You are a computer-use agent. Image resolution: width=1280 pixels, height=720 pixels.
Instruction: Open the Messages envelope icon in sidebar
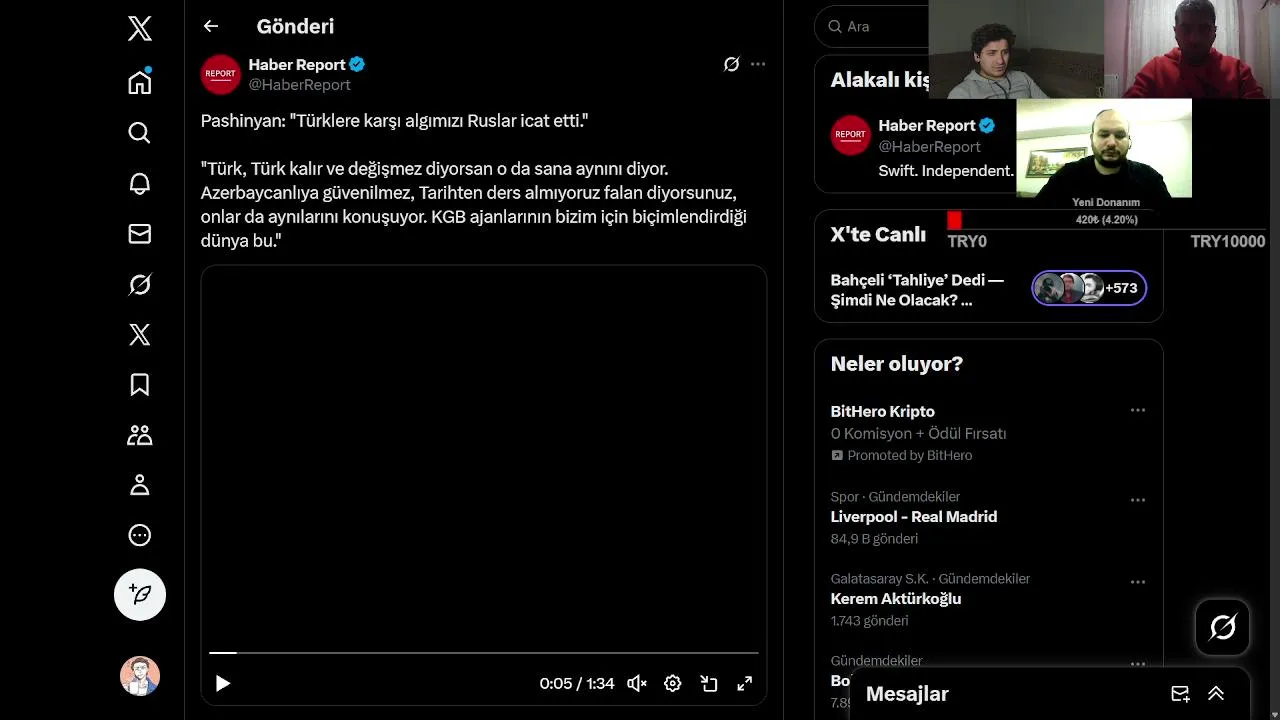pyautogui.click(x=140, y=233)
